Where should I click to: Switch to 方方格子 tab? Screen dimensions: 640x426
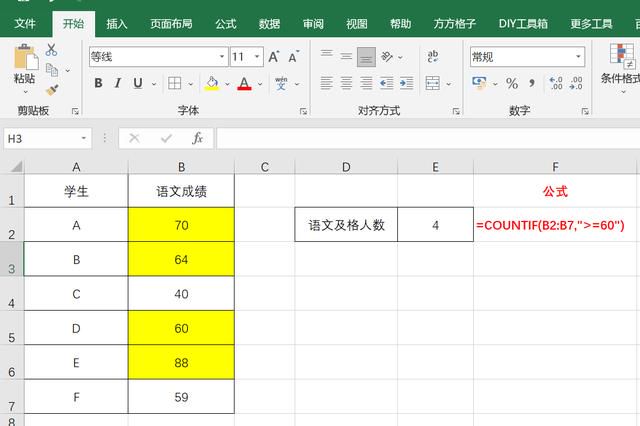pos(455,24)
